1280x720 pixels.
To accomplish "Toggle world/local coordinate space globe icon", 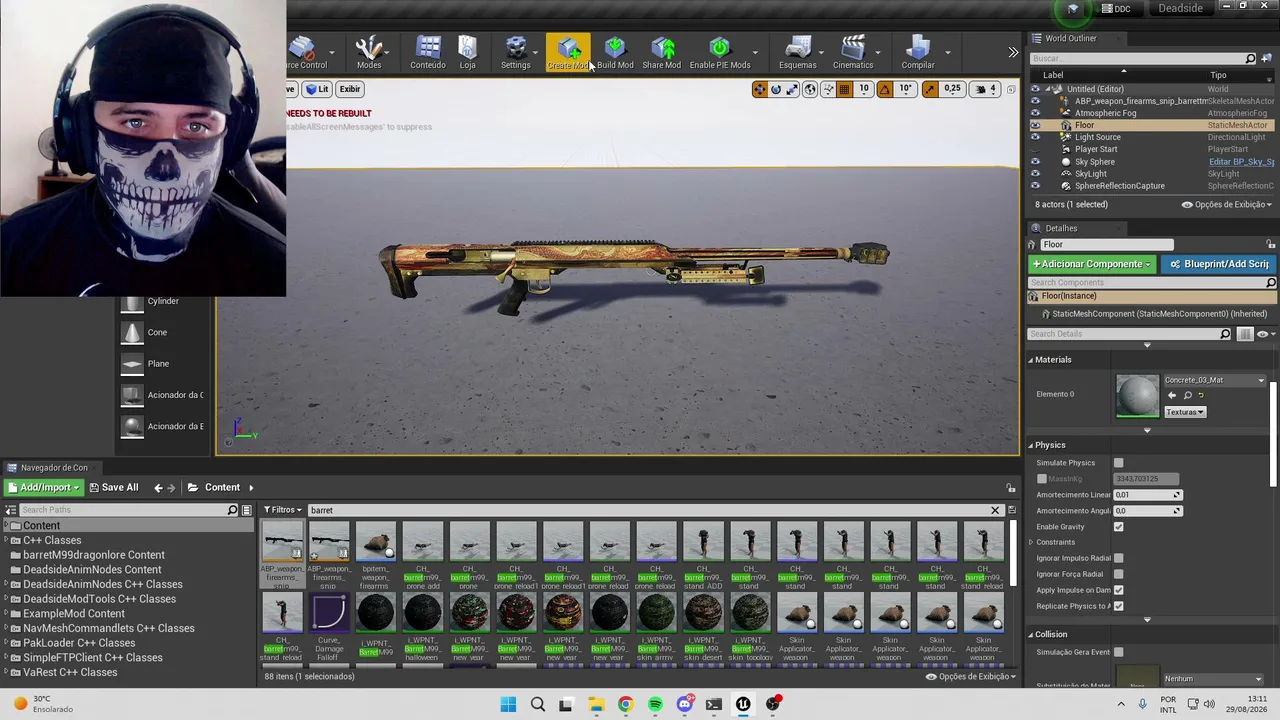I will (810, 89).
